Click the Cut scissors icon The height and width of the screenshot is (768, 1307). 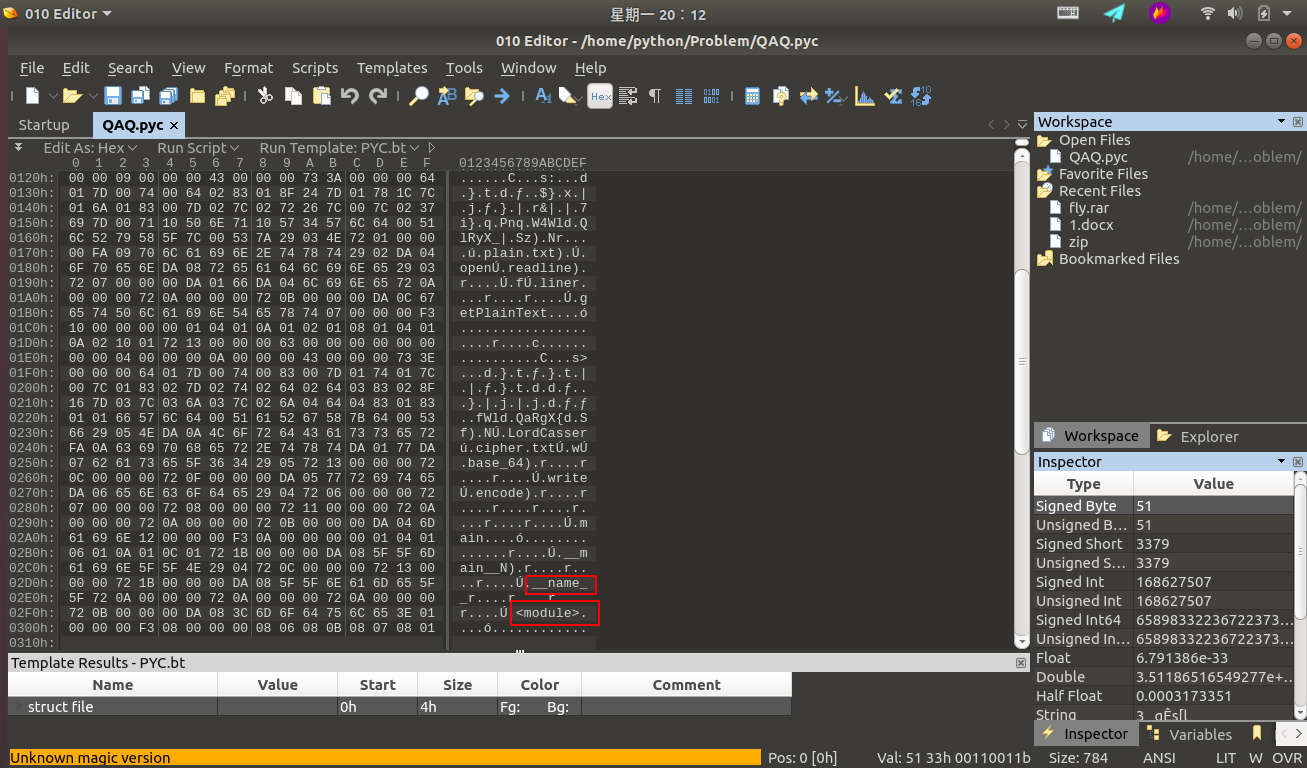click(x=265, y=96)
